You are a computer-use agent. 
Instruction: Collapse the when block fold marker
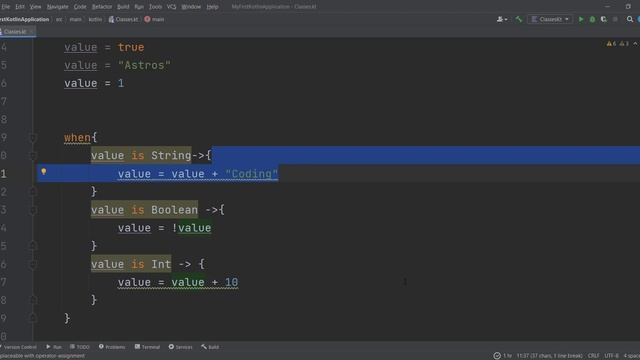click(33, 138)
